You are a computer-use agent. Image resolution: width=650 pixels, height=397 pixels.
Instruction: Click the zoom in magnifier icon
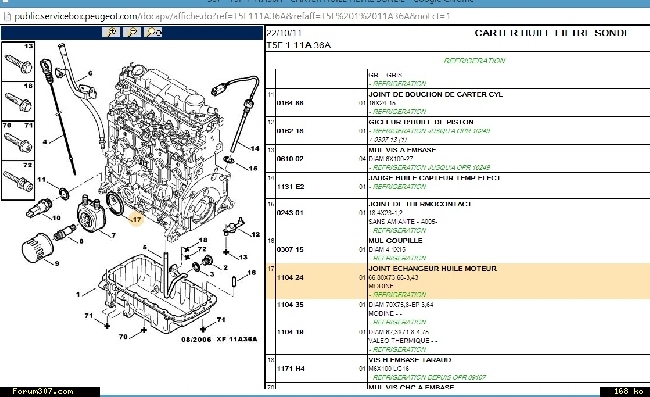(x=111, y=32)
